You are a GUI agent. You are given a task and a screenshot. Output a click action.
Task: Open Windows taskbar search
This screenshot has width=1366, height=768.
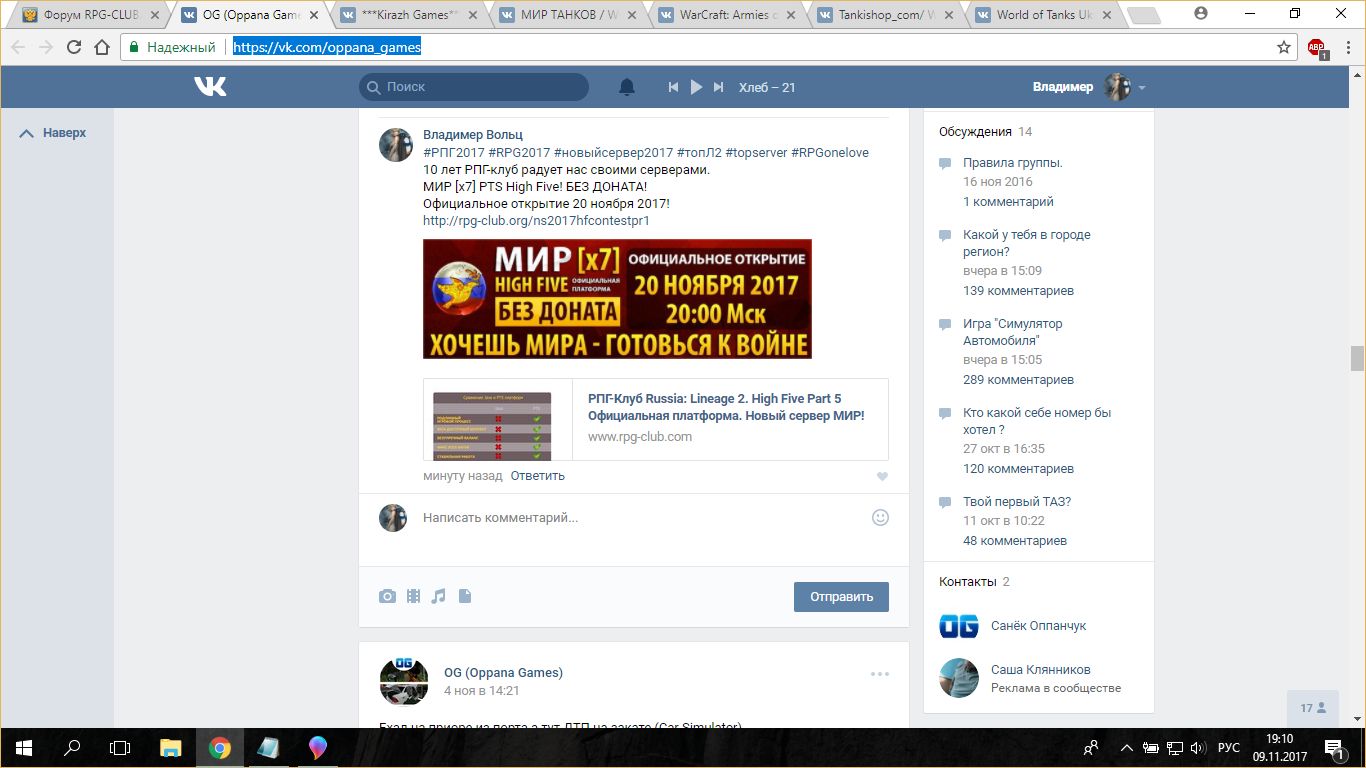(72, 747)
